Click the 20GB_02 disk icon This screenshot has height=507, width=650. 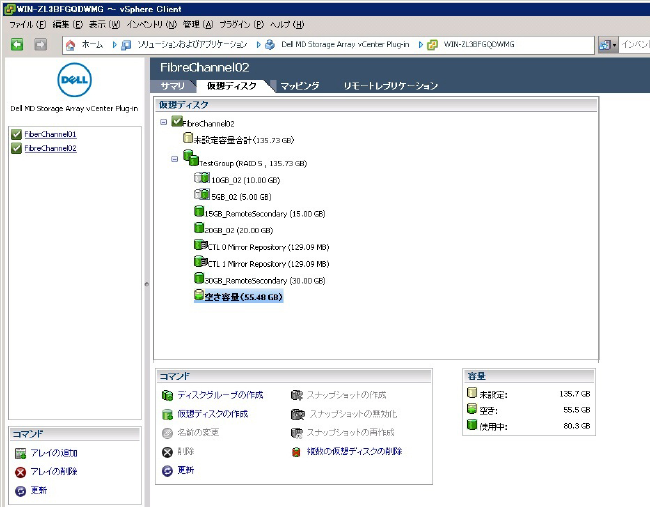pyautogui.click(x=199, y=228)
